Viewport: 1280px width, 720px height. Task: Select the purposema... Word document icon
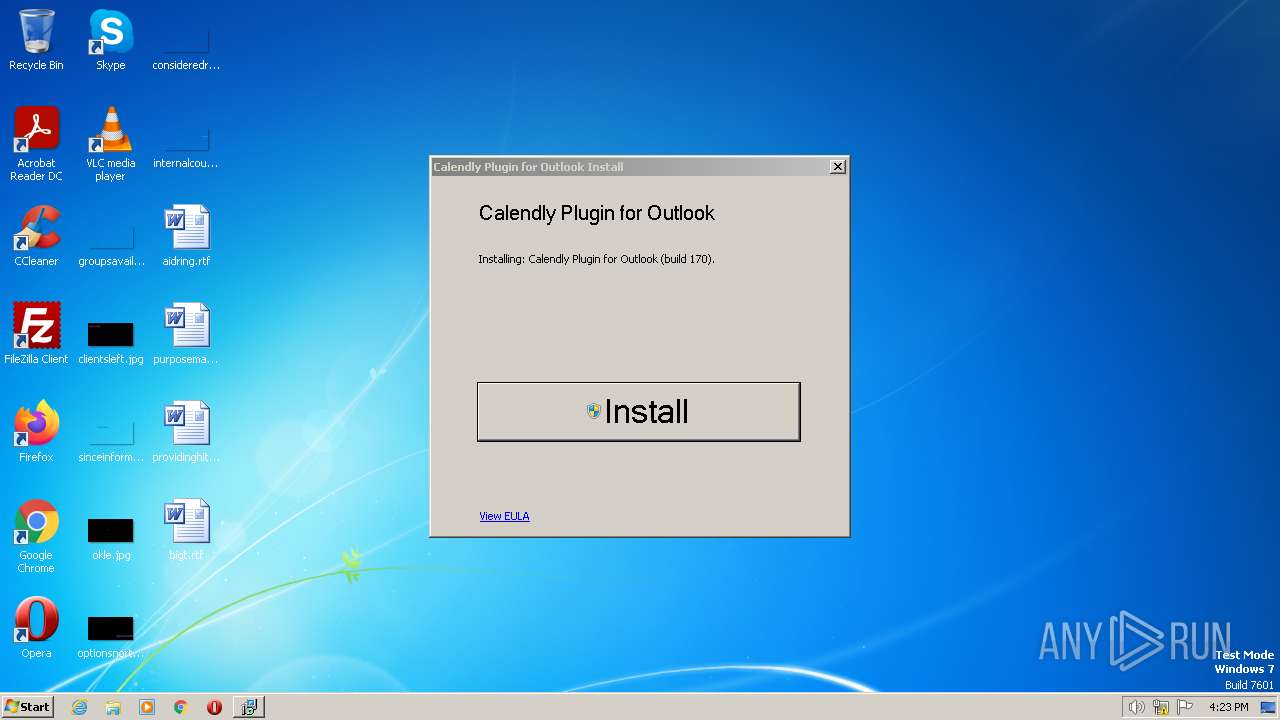pos(186,334)
